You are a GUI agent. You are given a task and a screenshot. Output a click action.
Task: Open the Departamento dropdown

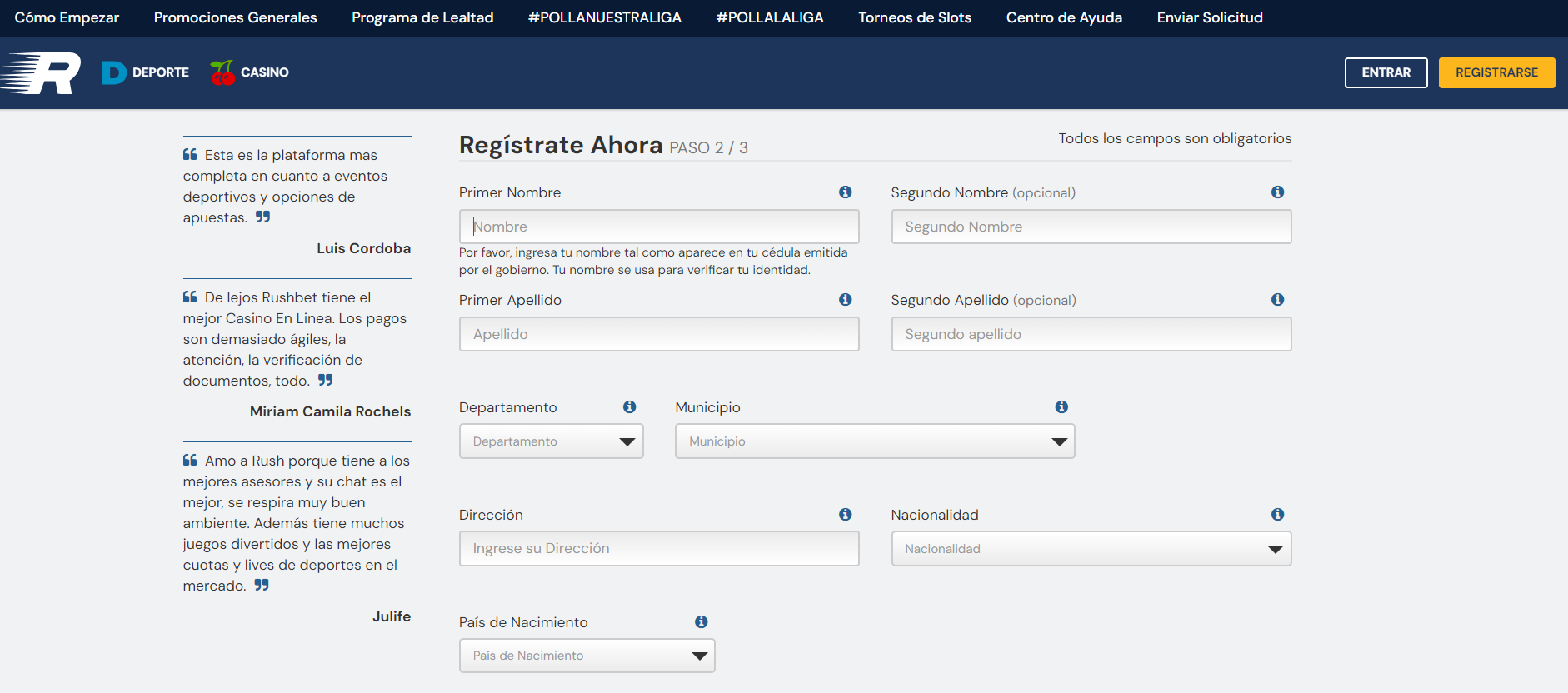551,441
